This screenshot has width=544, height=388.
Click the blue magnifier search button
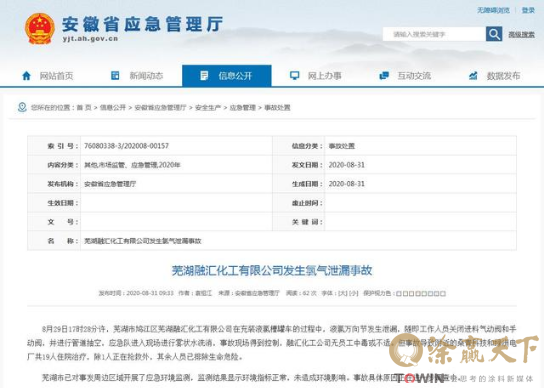click(x=494, y=34)
